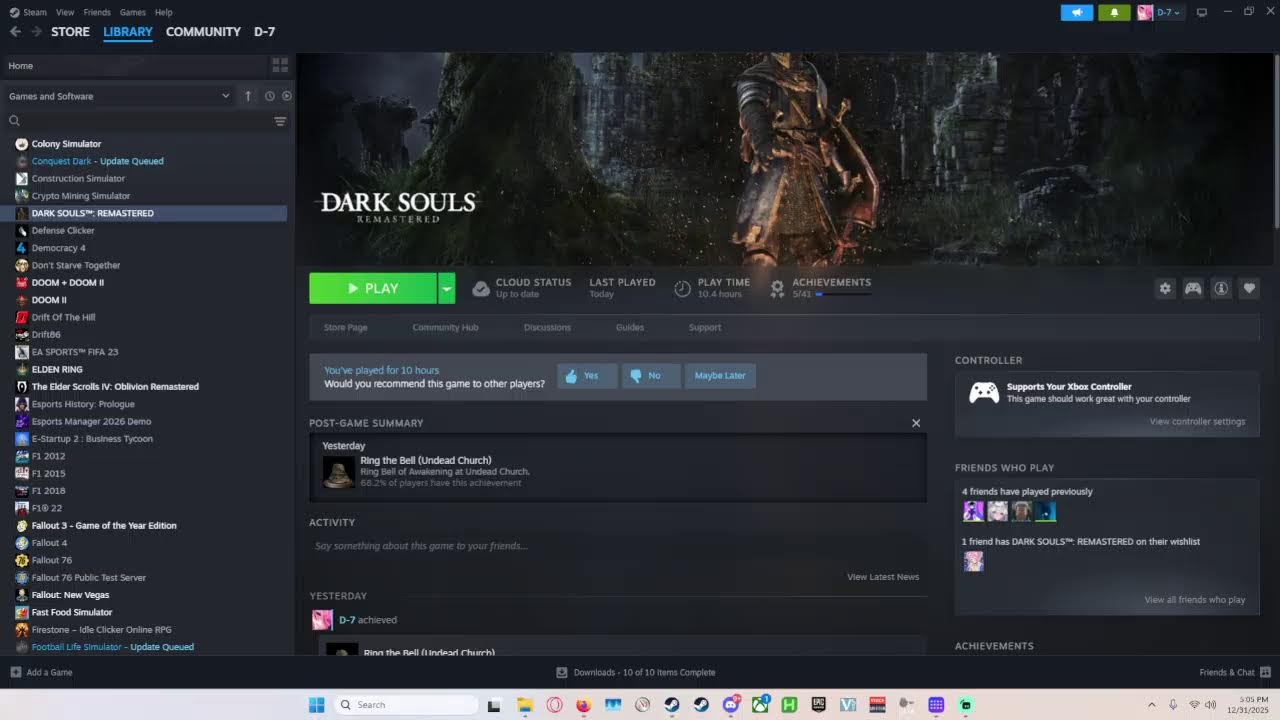Click the page scrollbar on right edge

pyautogui.click(x=1276, y=140)
